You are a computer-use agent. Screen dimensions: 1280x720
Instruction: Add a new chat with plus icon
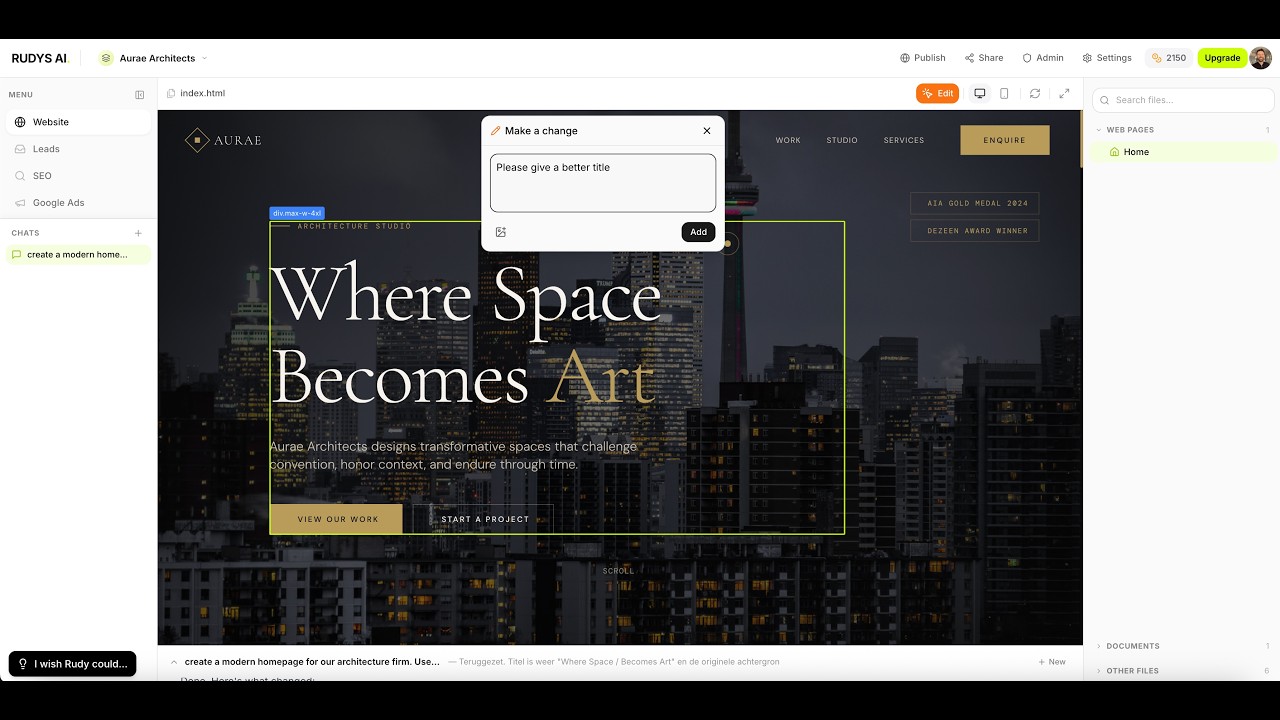click(138, 233)
